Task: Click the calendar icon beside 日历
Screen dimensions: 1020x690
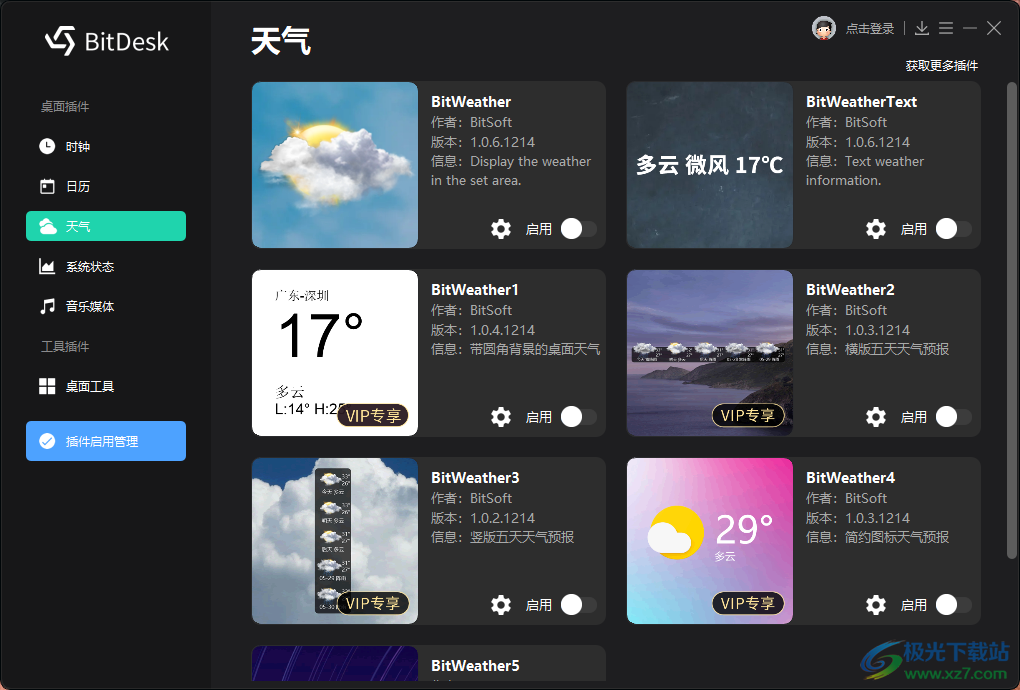Action: pyautogui.click(x=47, y=187)
